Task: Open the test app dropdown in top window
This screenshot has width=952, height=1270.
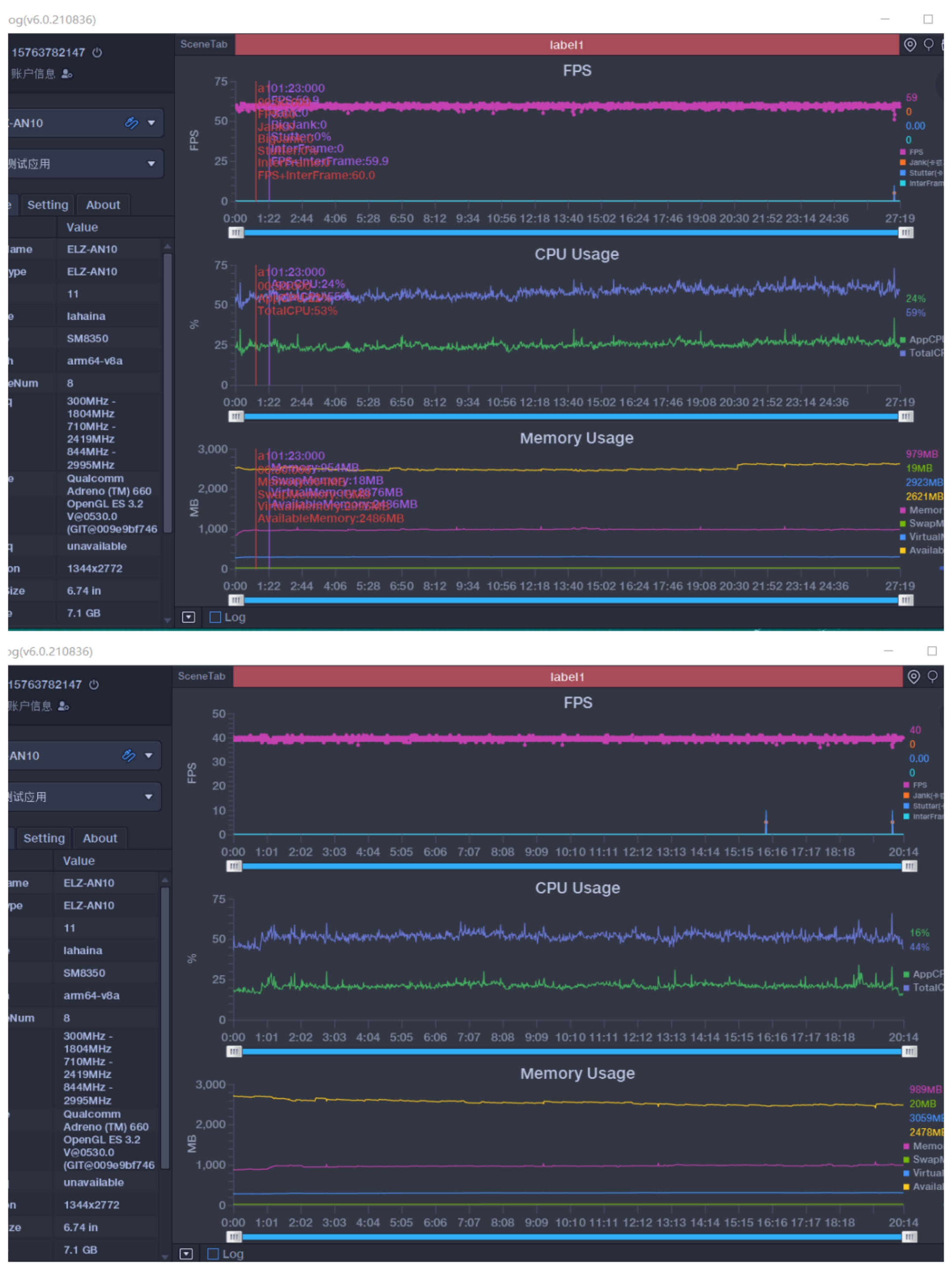Action: [86, 164]
